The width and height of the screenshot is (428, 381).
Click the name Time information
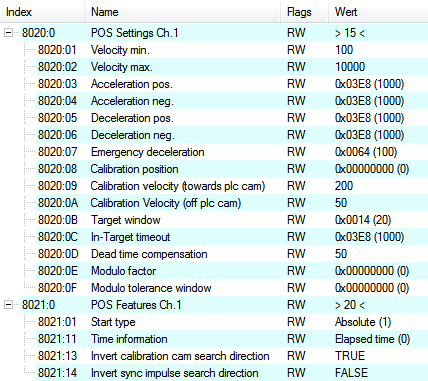(129, 339)
